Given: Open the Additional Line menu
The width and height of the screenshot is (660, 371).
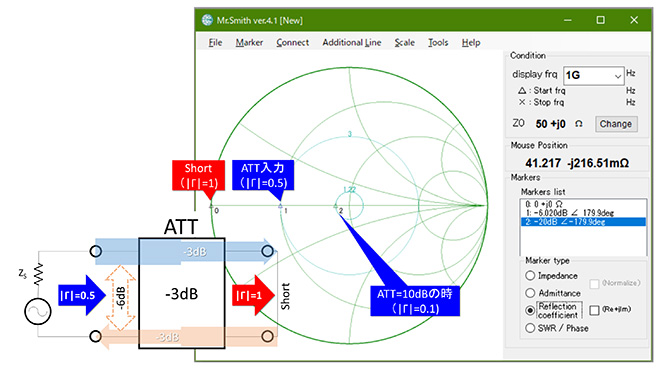Looking at the screenshot, I should click(x=352, y=43).
